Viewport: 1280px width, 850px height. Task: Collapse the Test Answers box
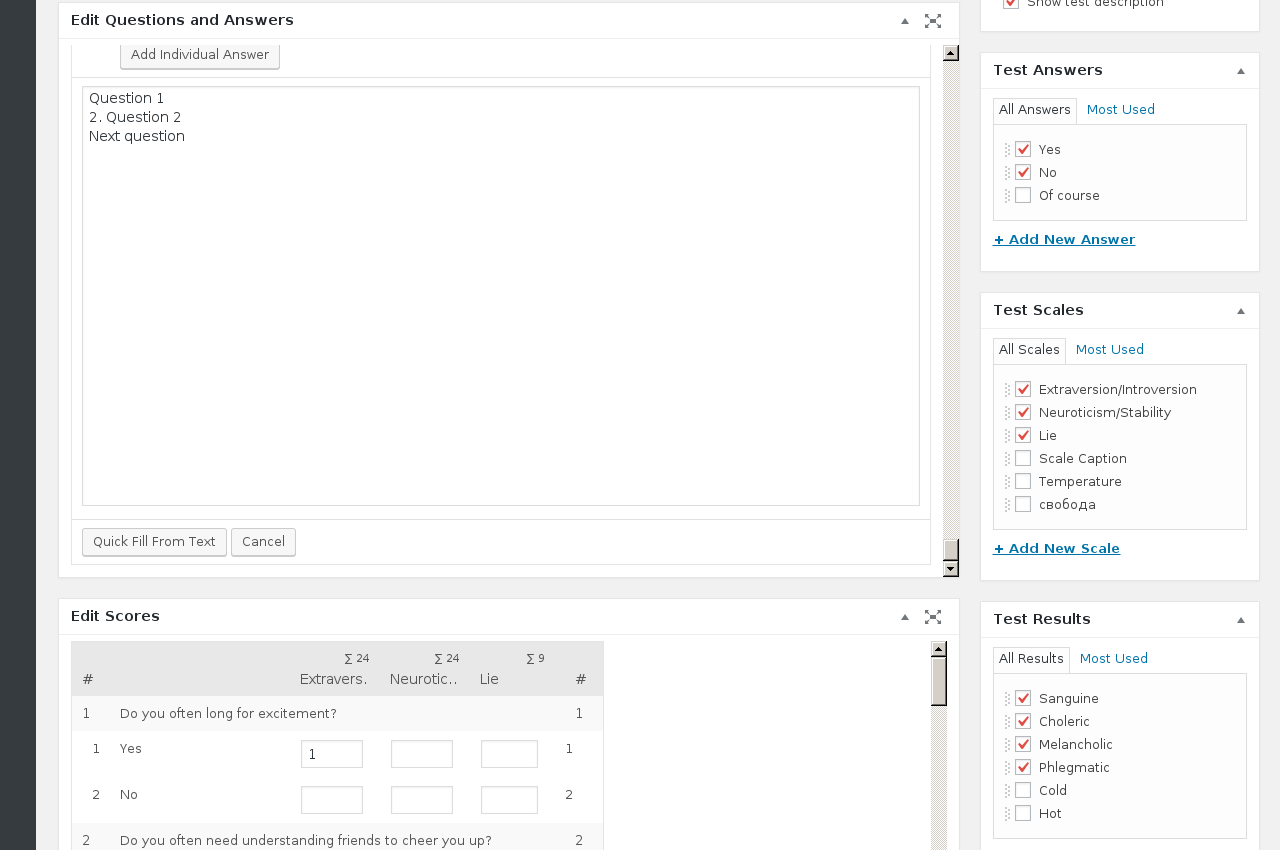pyautogui.click(x=1241, y=71)
